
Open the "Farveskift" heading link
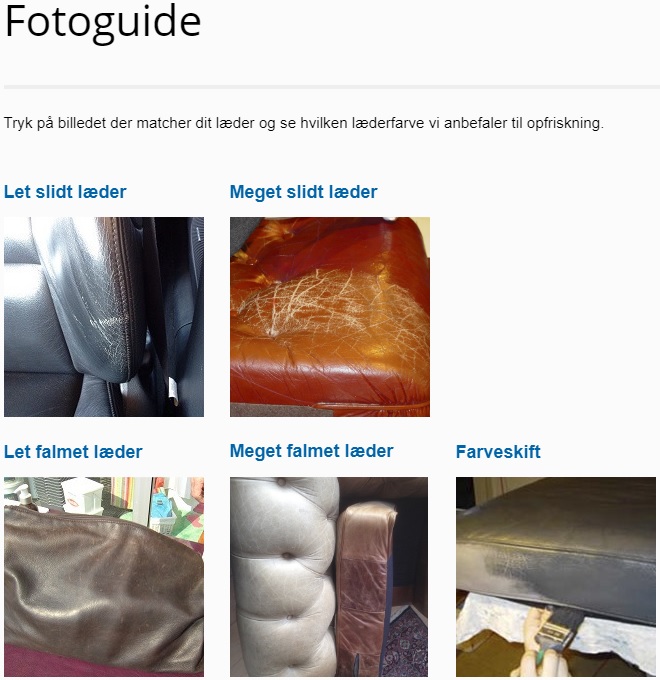pyautogui.click(x=498, y=452)
